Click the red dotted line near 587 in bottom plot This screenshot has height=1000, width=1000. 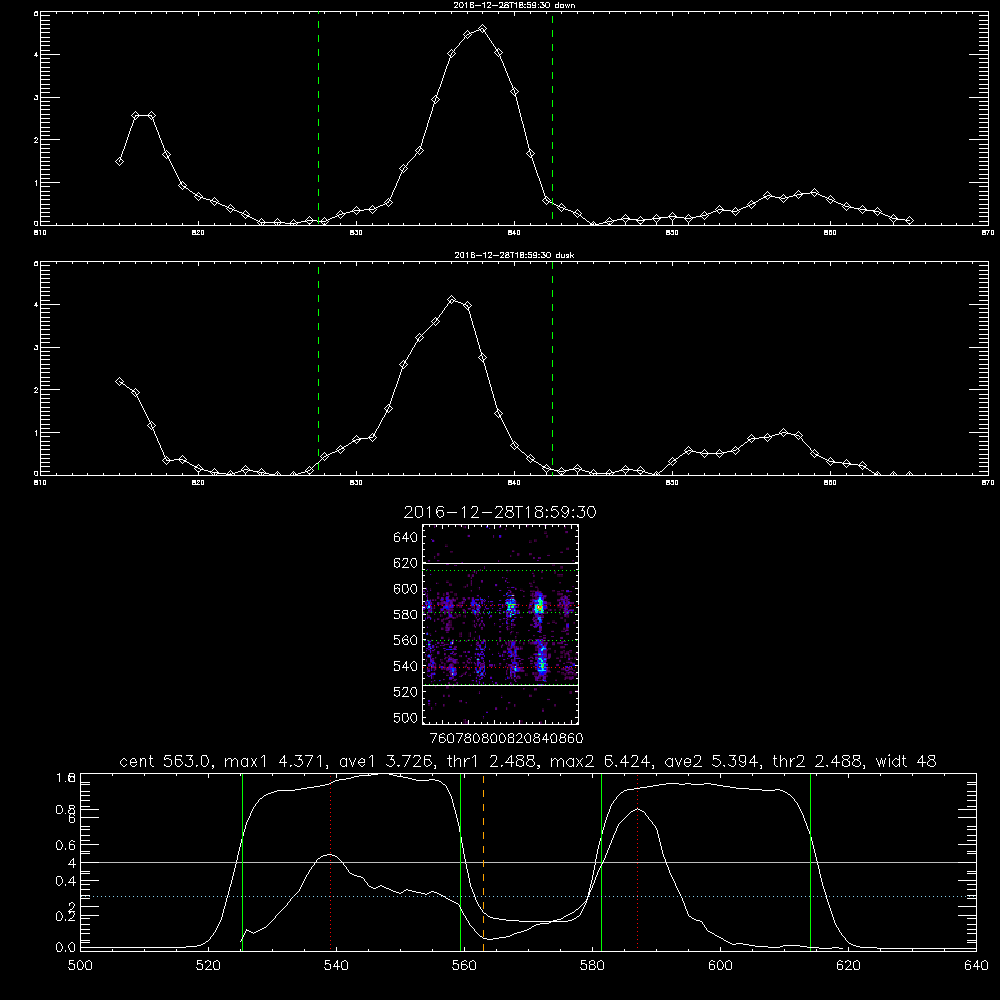(x=637, y=862)
